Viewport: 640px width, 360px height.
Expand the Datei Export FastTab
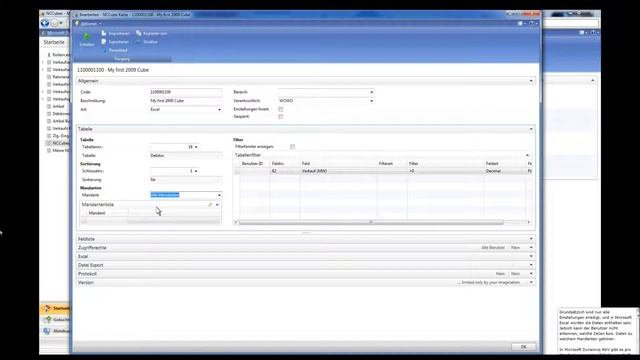531,265
